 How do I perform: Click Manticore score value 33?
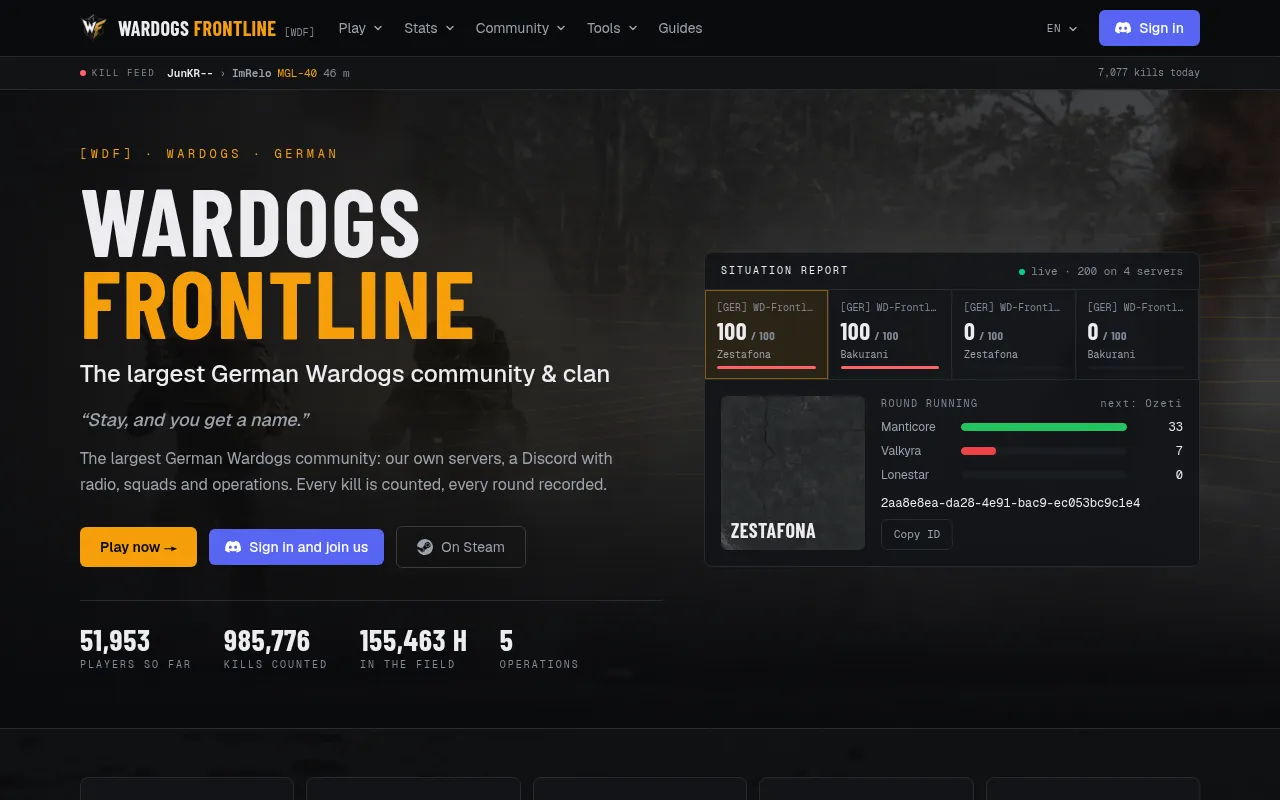point(1175,427)
